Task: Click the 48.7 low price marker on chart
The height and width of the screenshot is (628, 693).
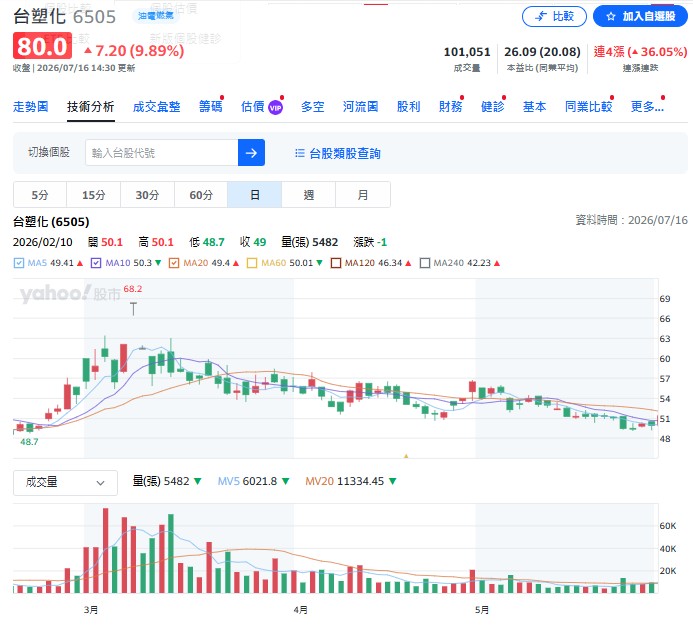Action: click(x=29, y=442)
